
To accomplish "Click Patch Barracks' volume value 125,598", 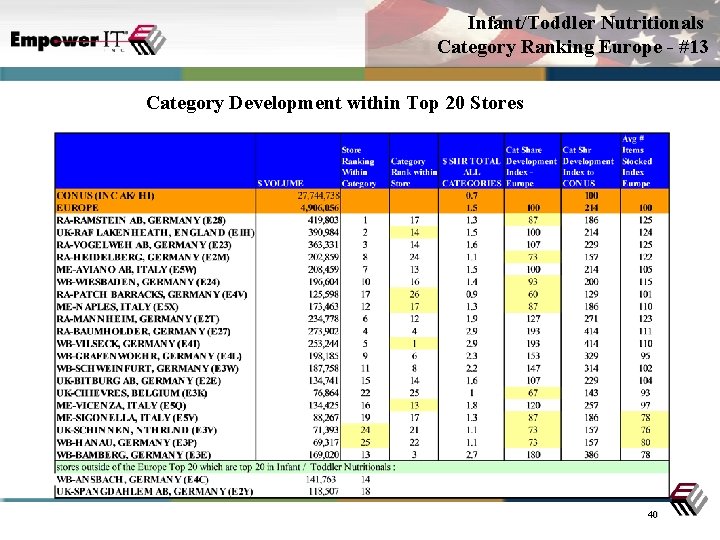I will (323, 294).
